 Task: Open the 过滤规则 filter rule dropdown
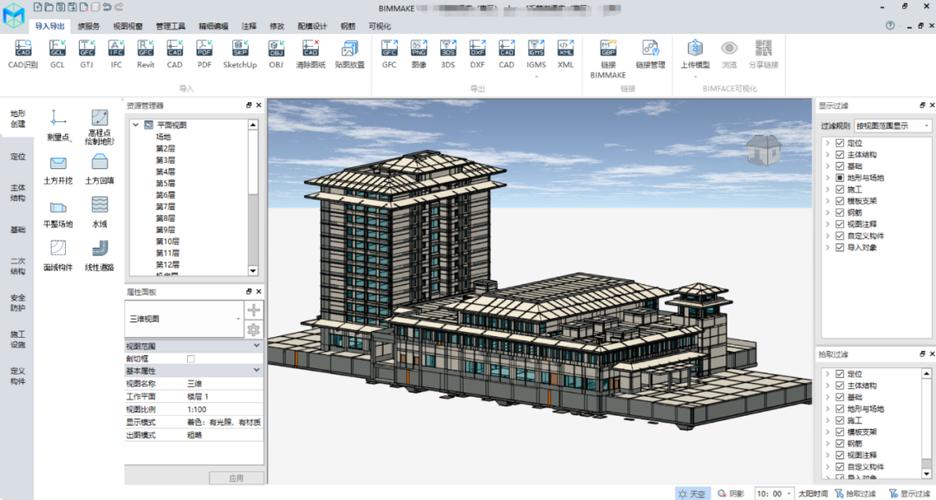point(893,126)
